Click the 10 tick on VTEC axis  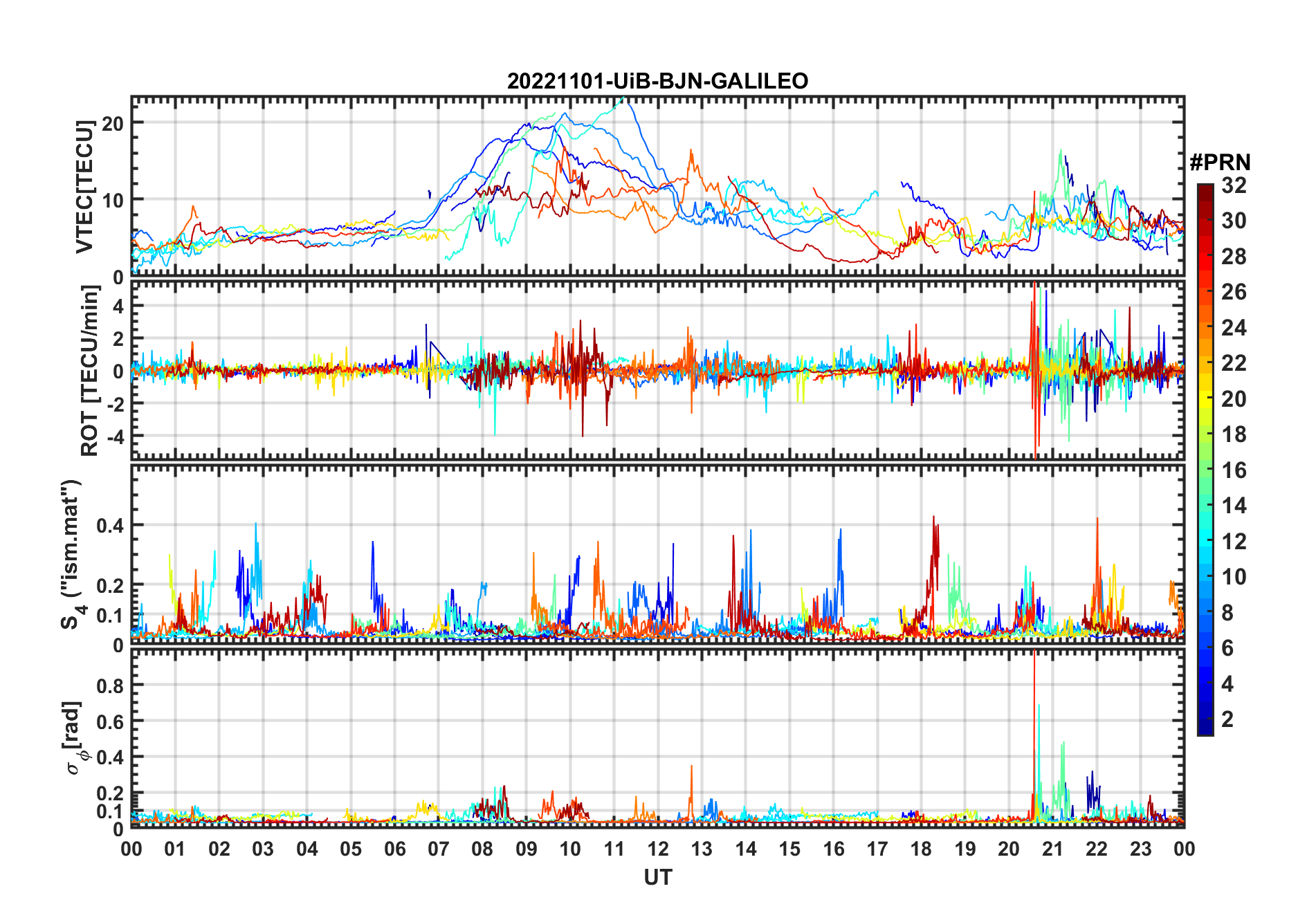(x=113, y=201)
